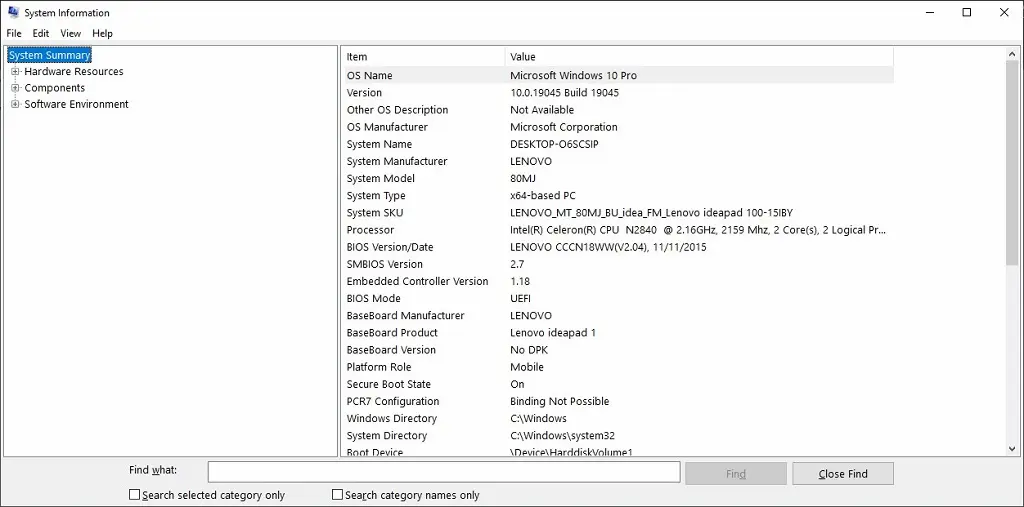Enable Search selected category only checkbox
Screen dimensions: 1024x507
[135, 495]
